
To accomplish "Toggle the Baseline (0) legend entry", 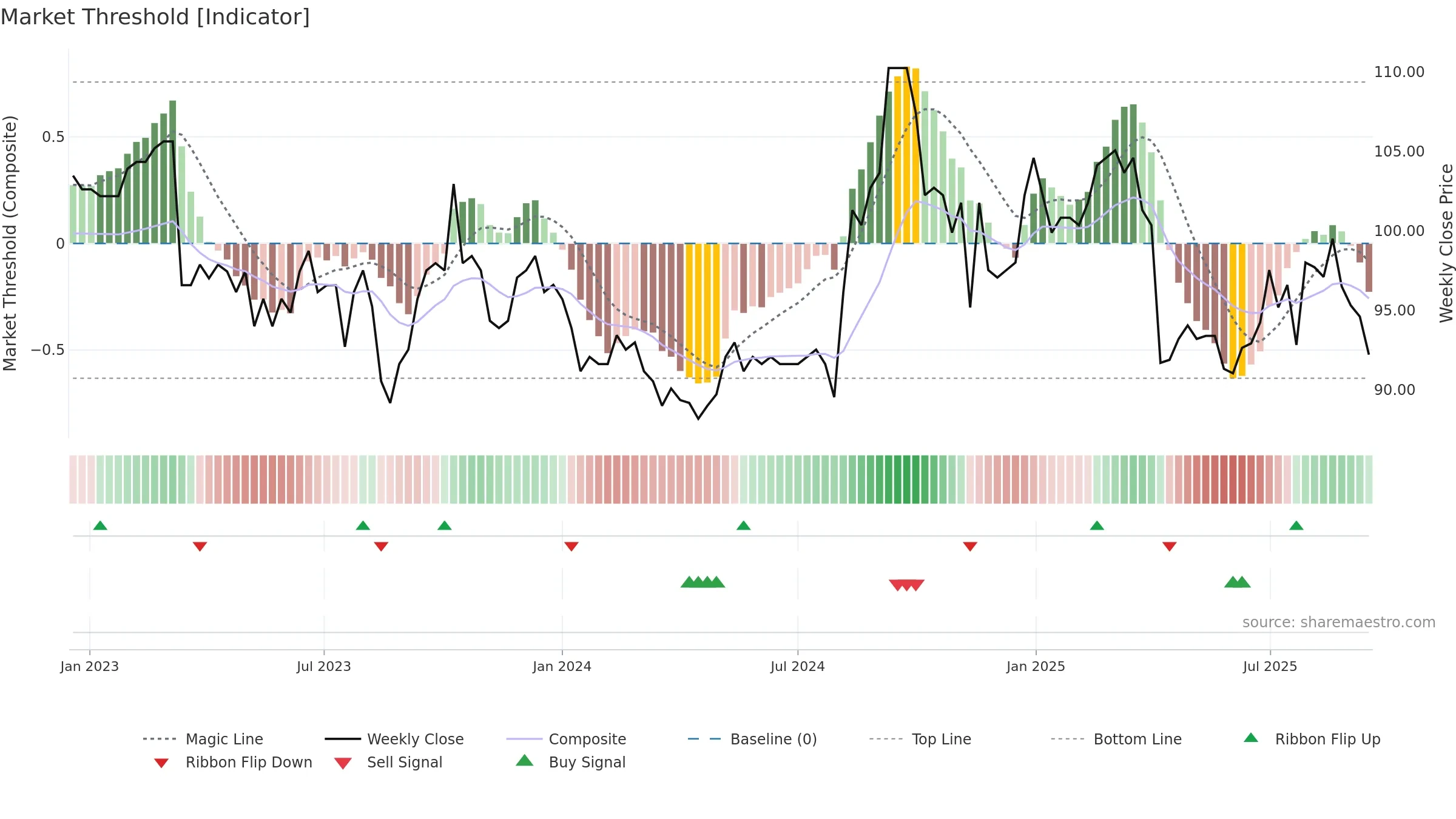I will (752, 739).
